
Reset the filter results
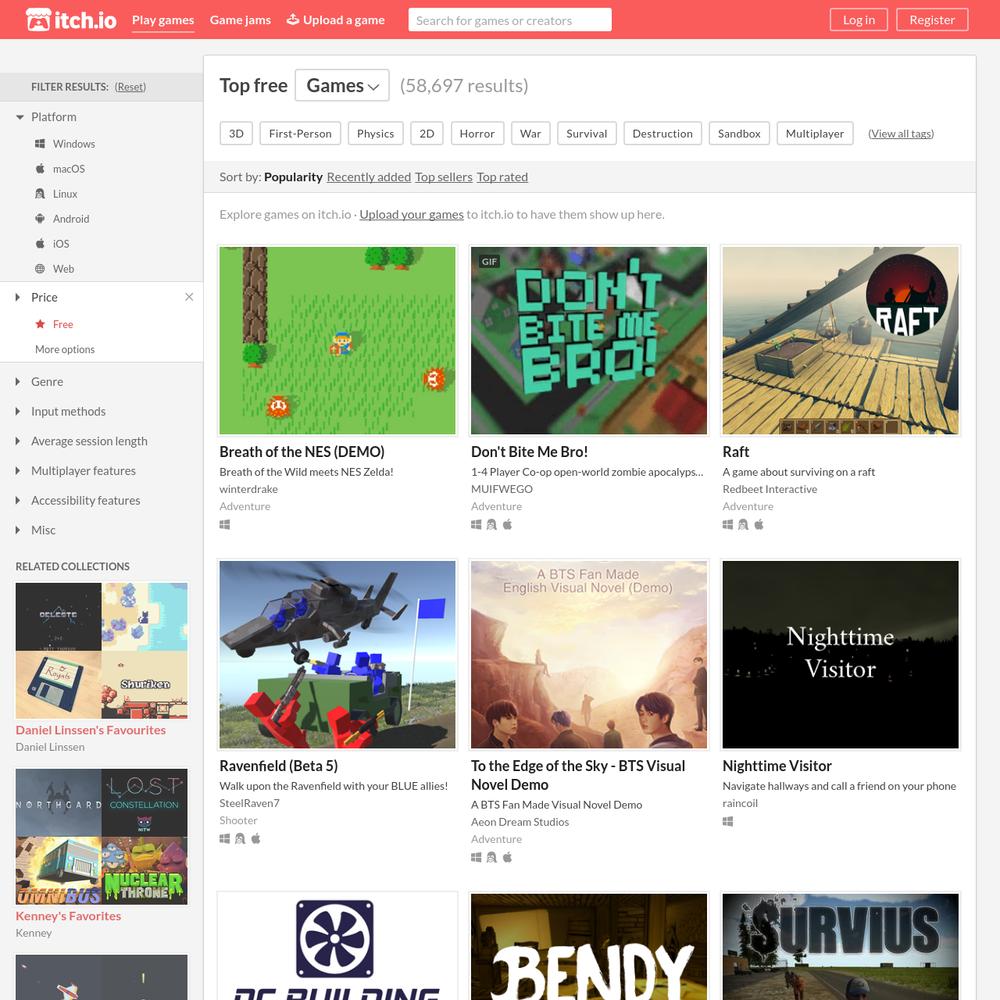click(130, 87)
